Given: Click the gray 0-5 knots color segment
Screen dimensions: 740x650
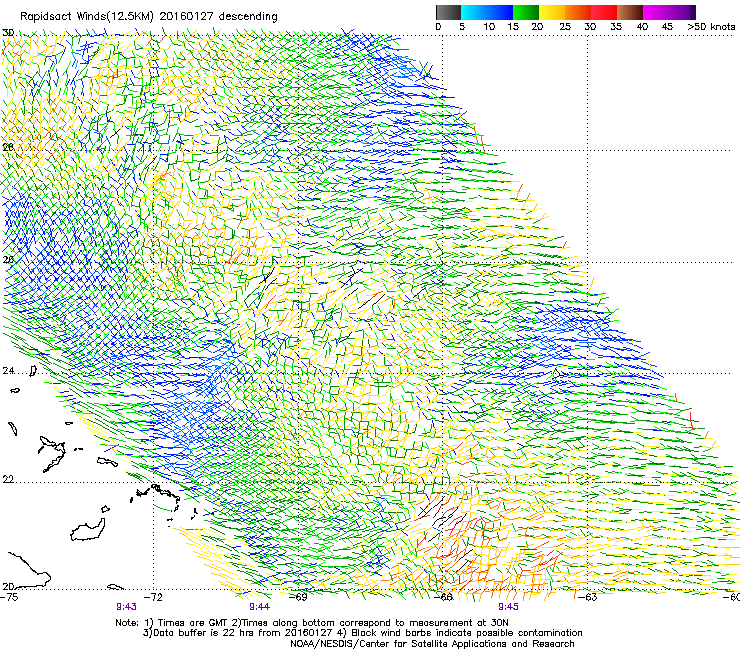Looking at the screenshot, I should pos(448,12).
